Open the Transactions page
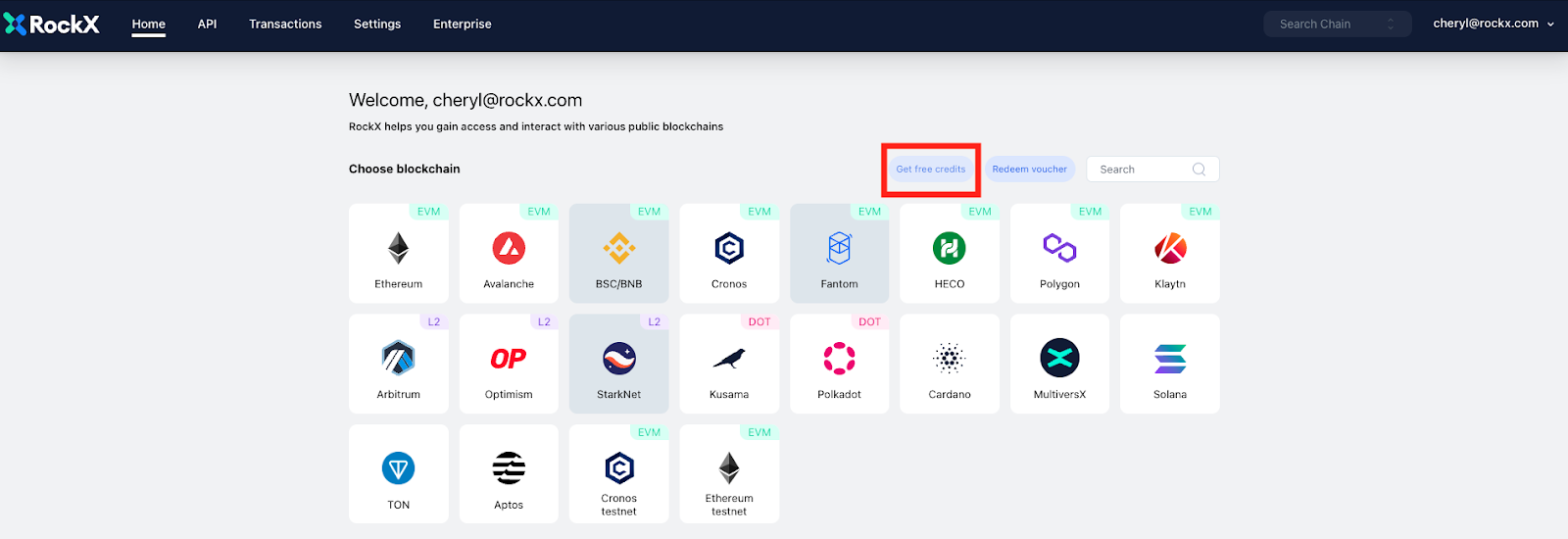This screenshot has height=539, width=1568. pos(285,24)
